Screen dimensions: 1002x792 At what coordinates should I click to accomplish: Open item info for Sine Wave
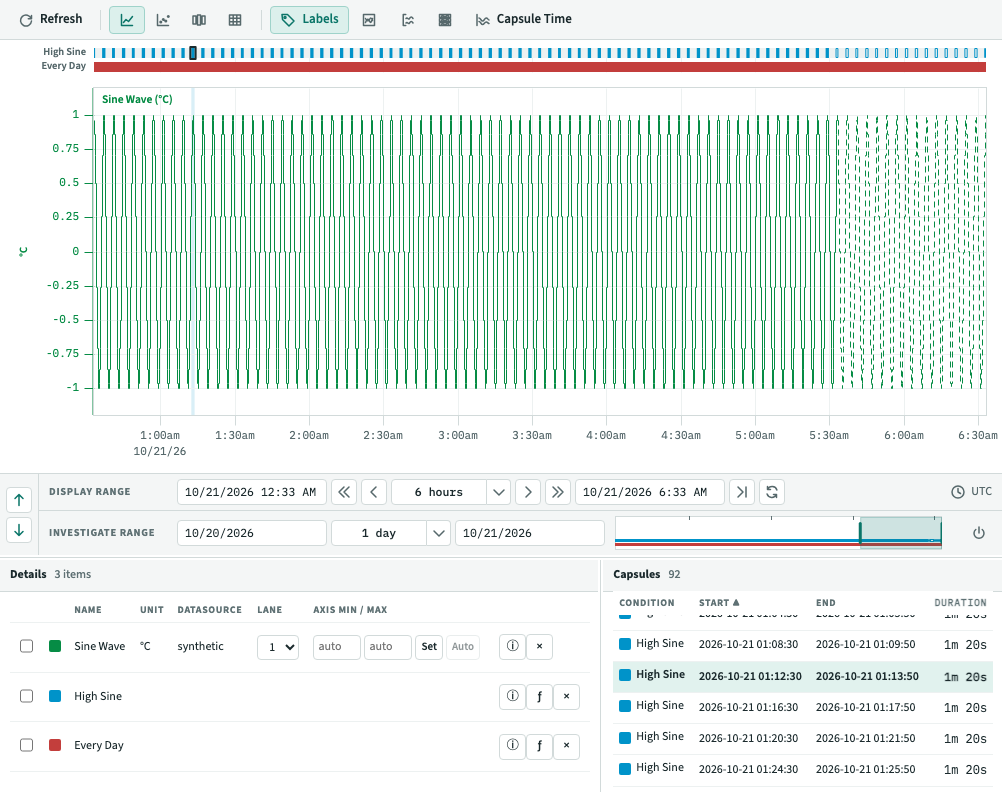(x=513, y=646)
